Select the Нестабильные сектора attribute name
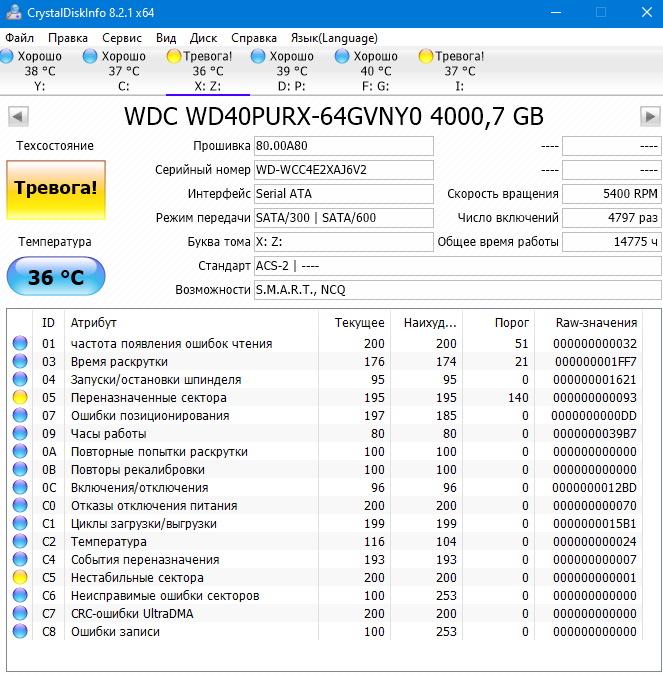This screenshot has height=674, width=663. 137,578
